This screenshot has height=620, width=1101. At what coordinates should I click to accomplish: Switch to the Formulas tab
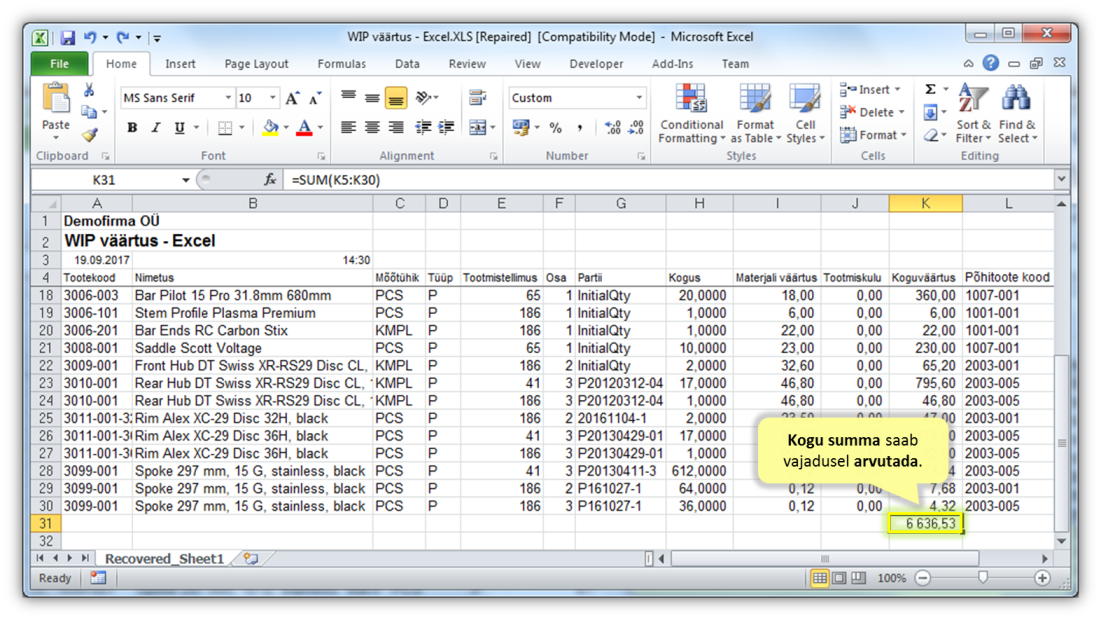341,64
